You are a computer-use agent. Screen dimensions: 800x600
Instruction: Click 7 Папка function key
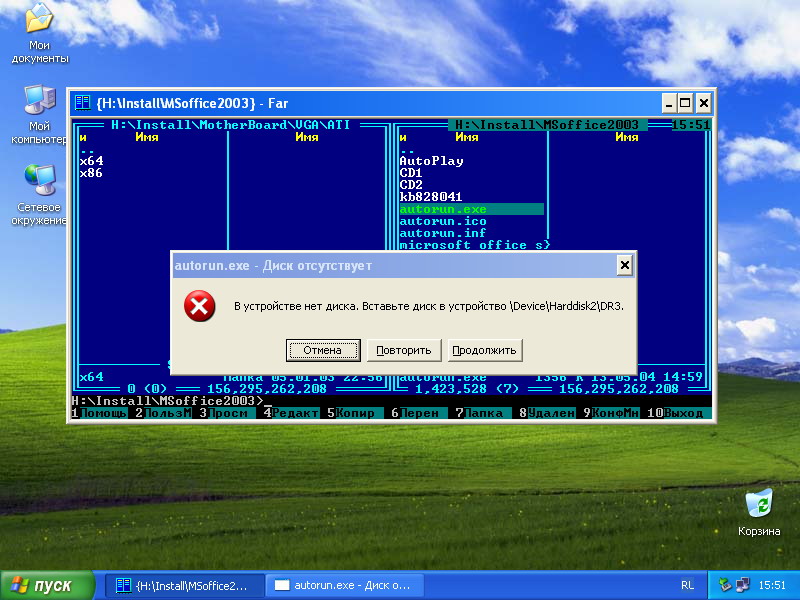pyautogui.click(x=483, y=413)
